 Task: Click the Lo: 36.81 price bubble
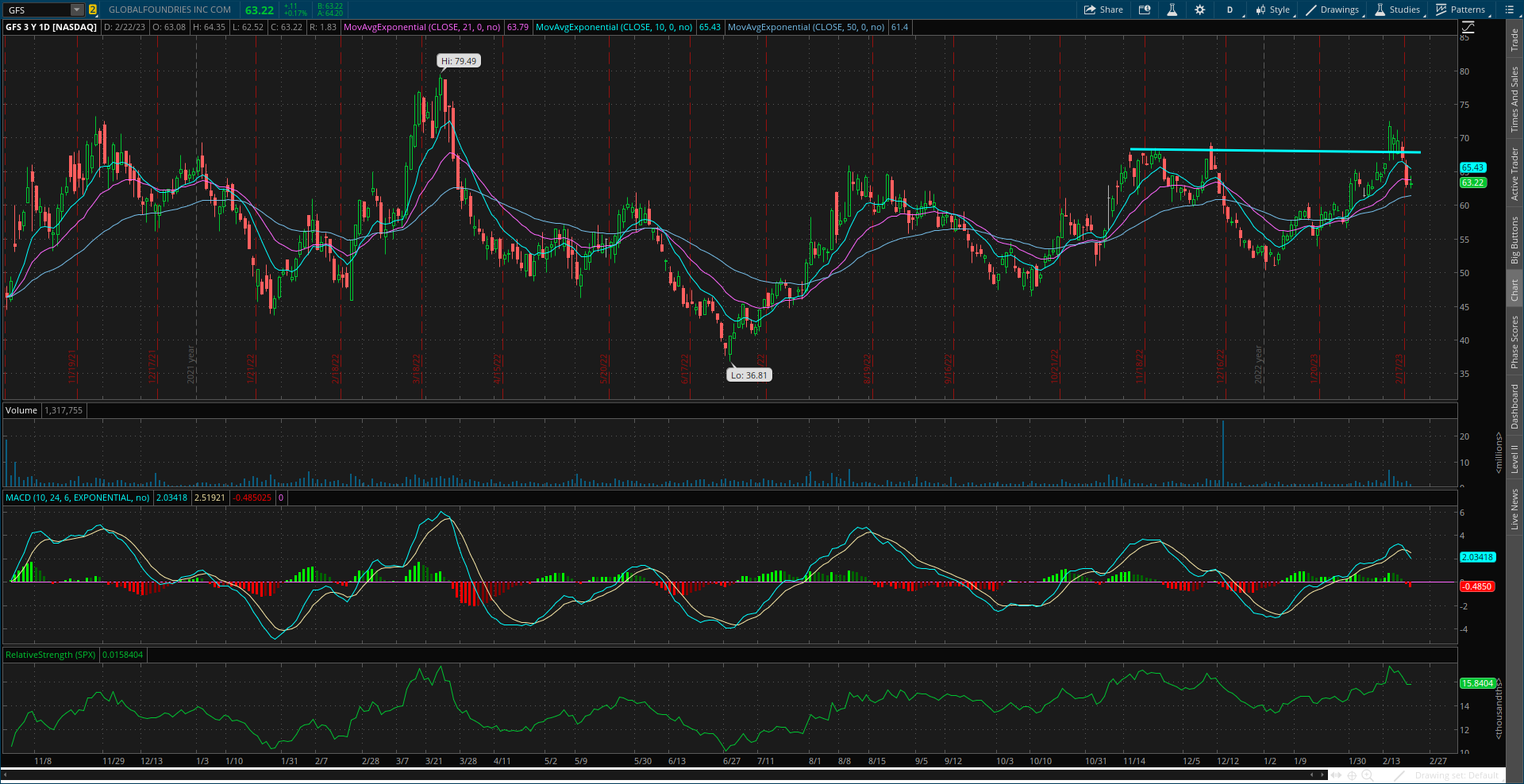tap(749, 375)
